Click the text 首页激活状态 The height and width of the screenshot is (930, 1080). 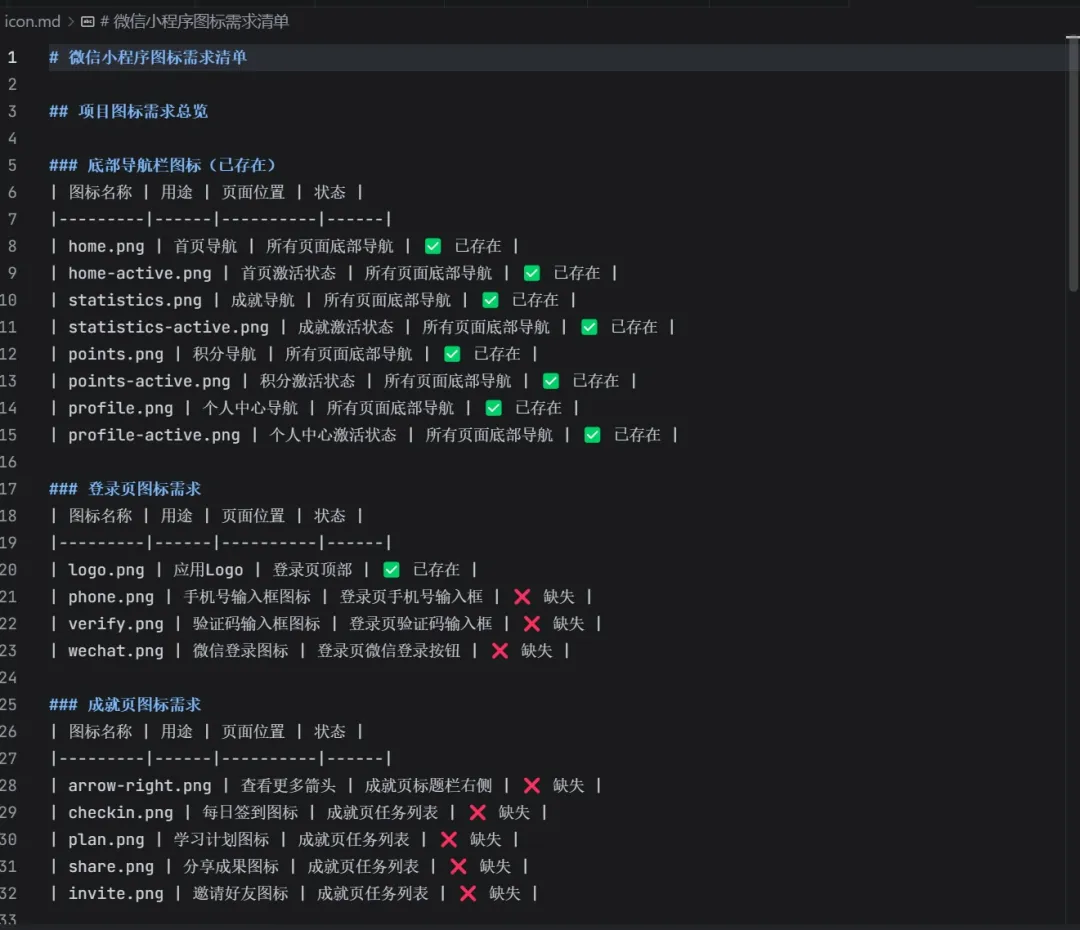[288, 273]
